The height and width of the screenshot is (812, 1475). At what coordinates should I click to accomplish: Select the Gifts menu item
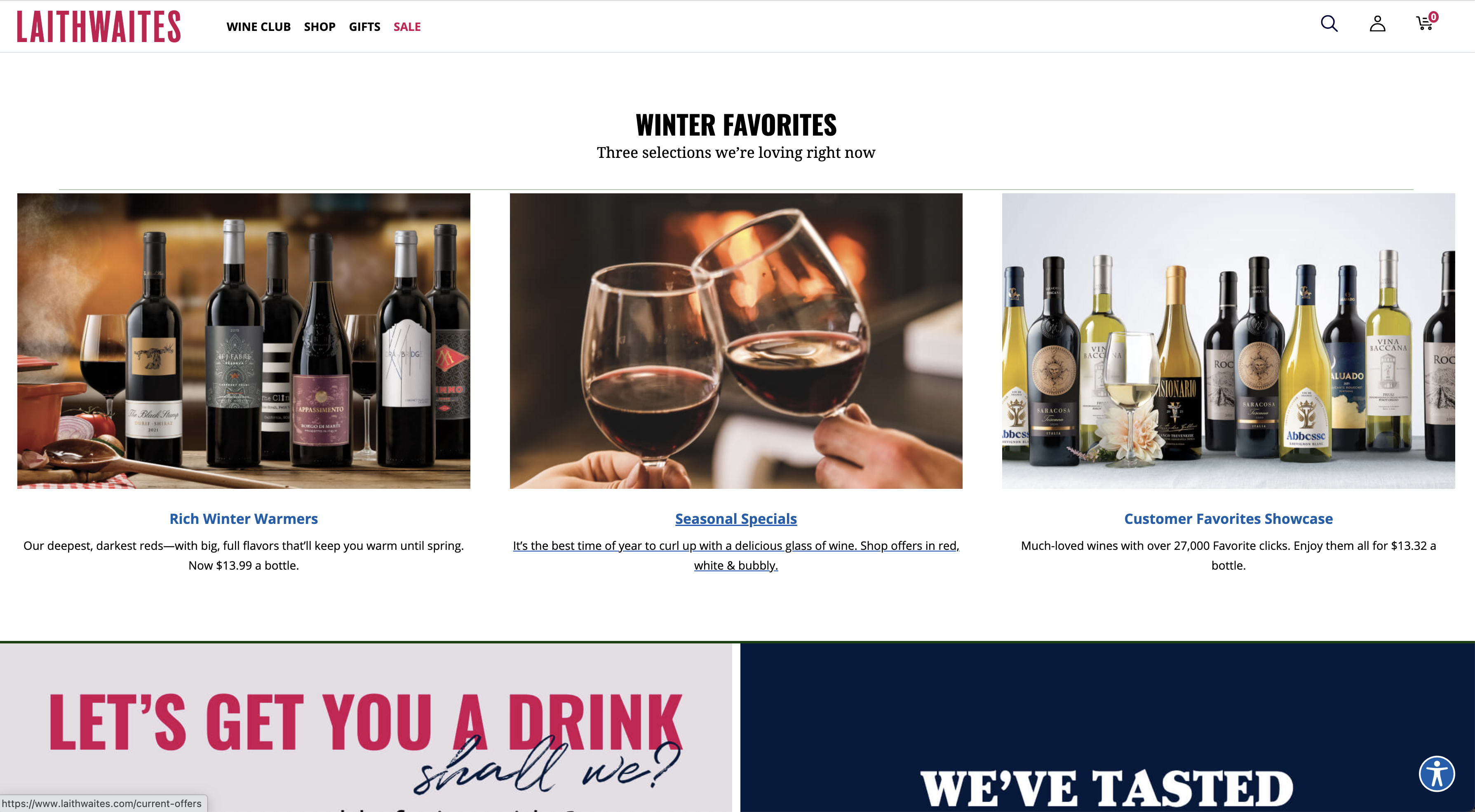(x=364, y=27)
